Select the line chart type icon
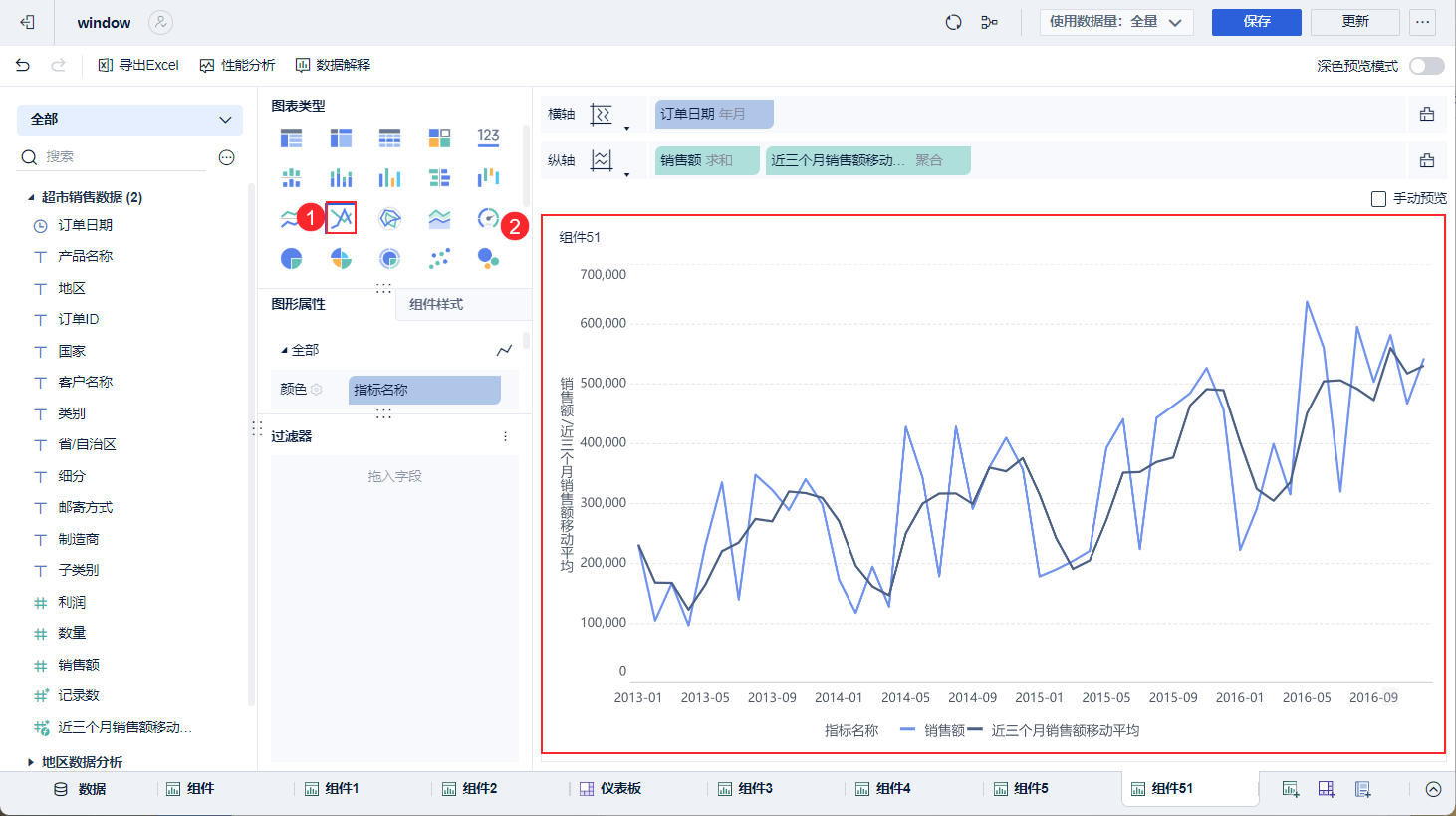This screenshot has width=1456, height=816. coord(341,218)
